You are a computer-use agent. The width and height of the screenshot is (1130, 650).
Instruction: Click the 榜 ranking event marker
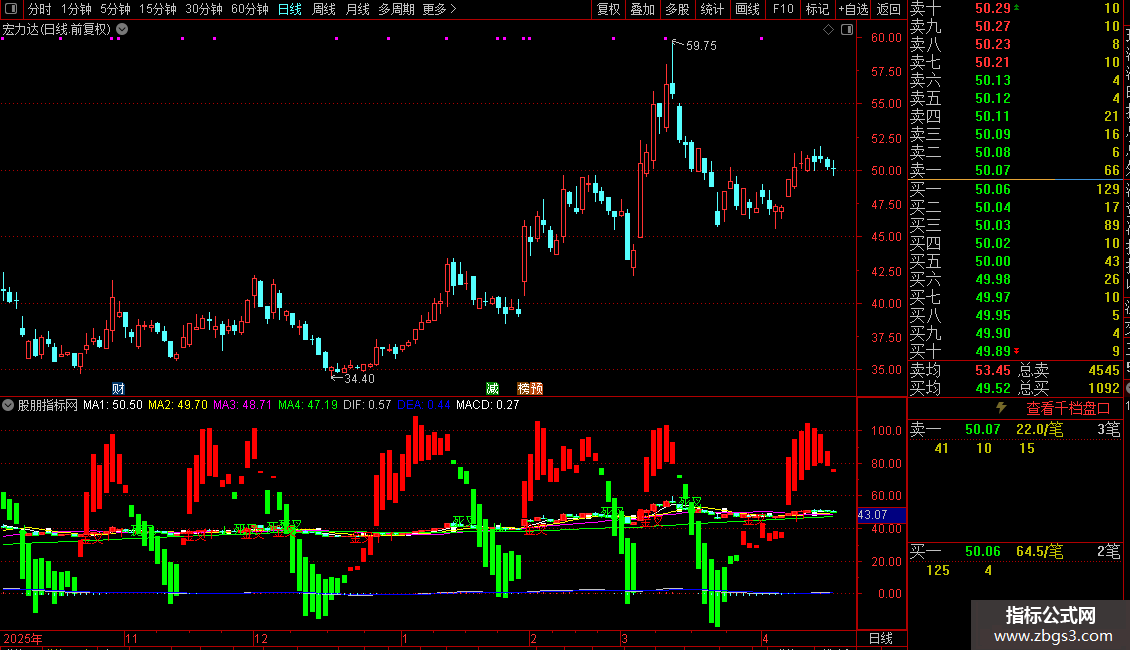[524, 388]
